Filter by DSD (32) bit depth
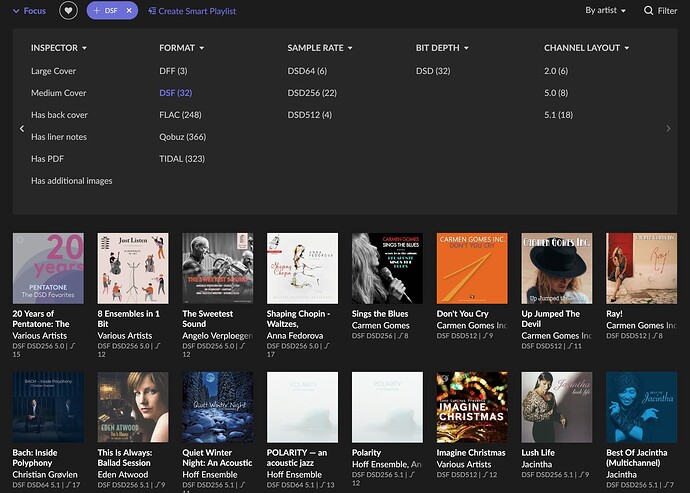Viewport: 690px width, 493px height. pyautogui.click(x=433, y=71)
